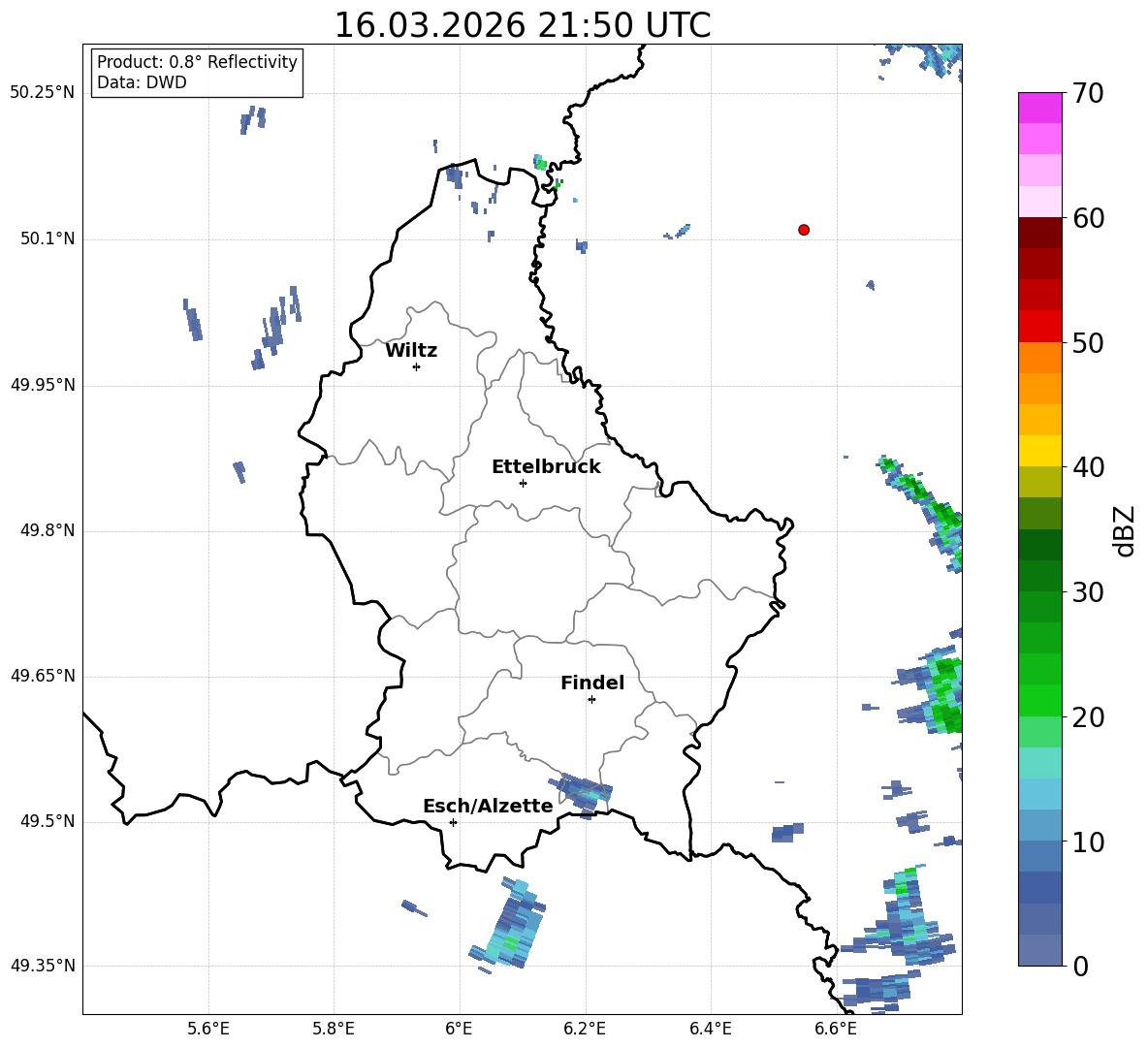Click the 'Product: 0.8° Reflectivity' text

[x=197, y=62]
